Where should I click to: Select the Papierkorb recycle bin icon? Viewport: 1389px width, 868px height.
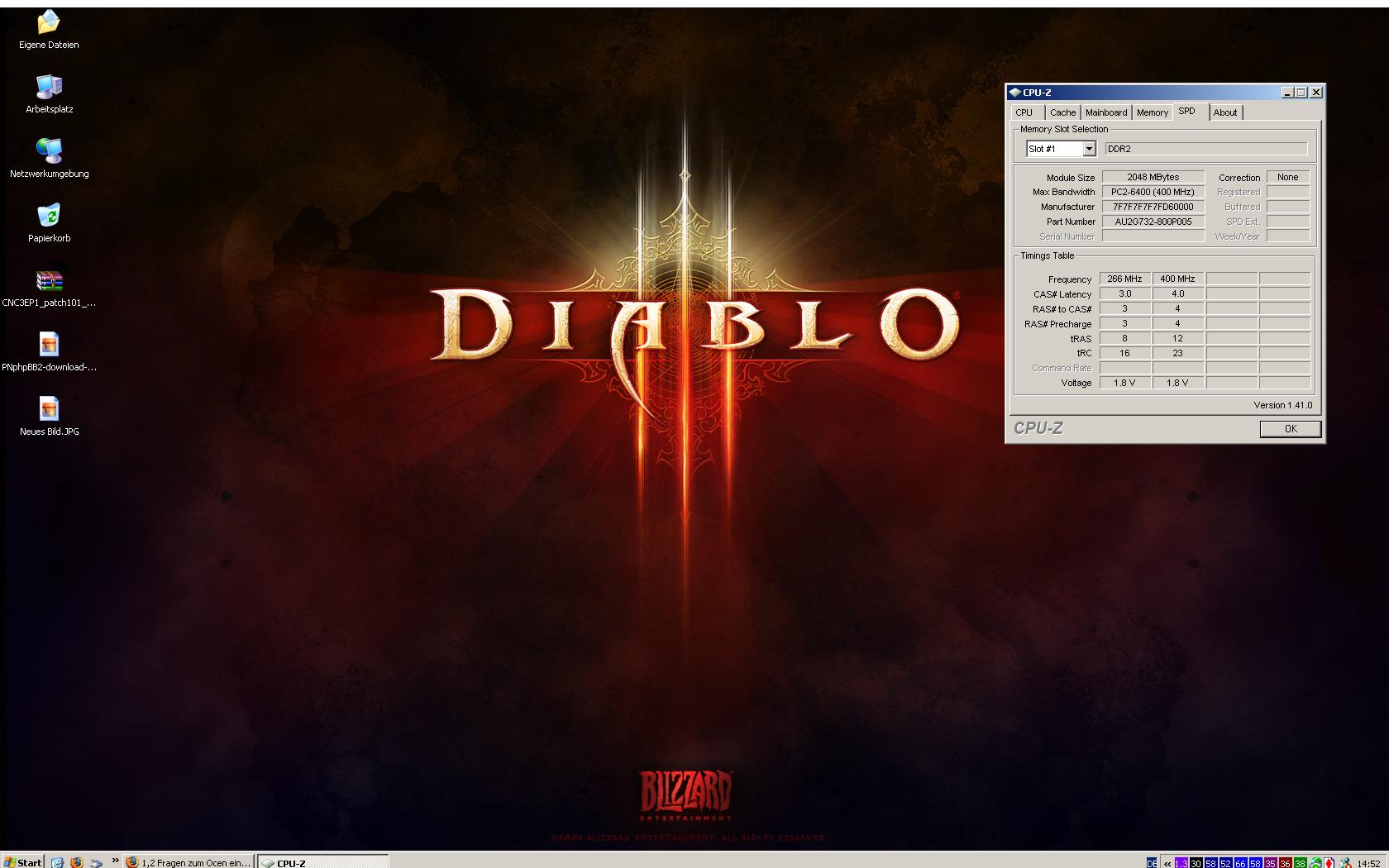coord(49,223)
